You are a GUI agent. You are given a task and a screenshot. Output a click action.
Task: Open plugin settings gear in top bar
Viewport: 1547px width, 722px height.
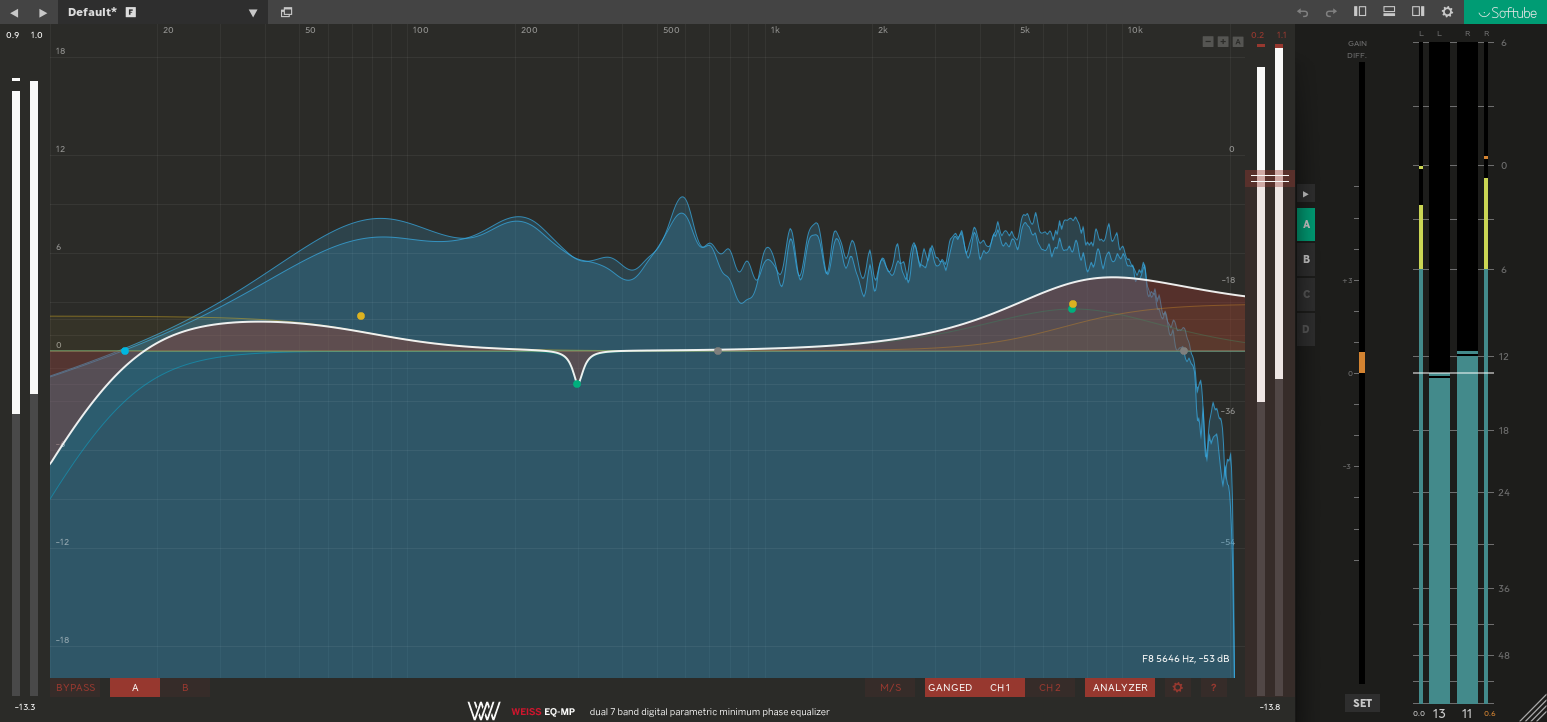(x=1447, y=12)
